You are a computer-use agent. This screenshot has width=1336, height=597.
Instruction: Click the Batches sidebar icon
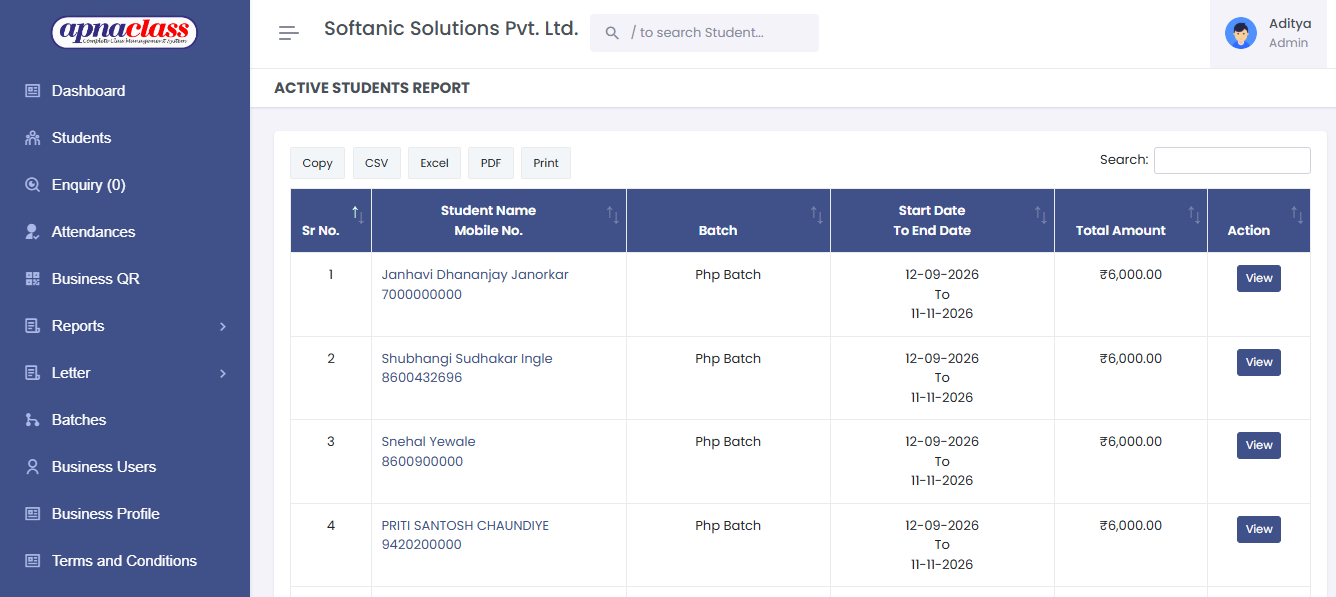tap(32, 420)
